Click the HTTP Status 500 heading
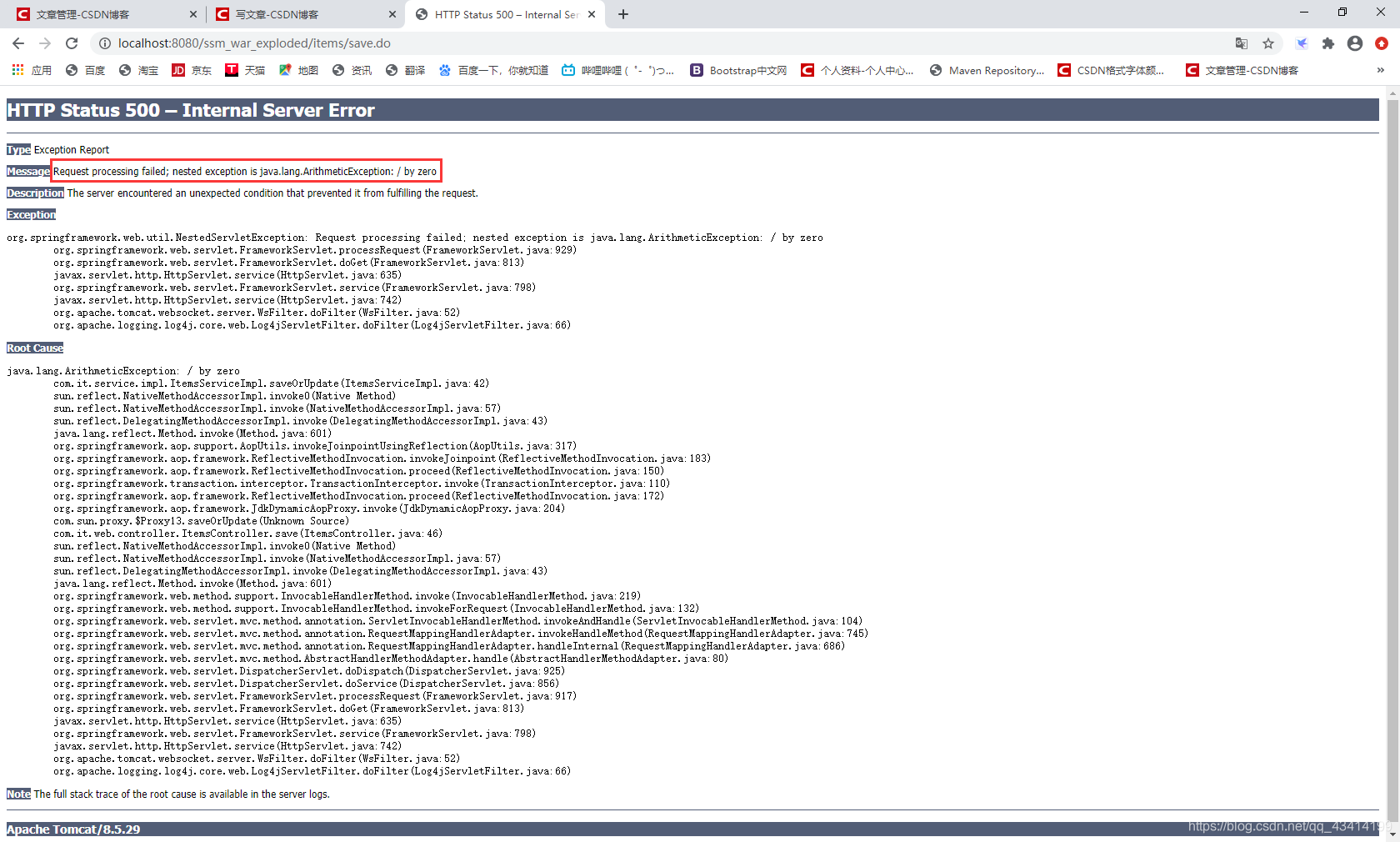This screenshot has width=1400, height=842. point(191,110)
